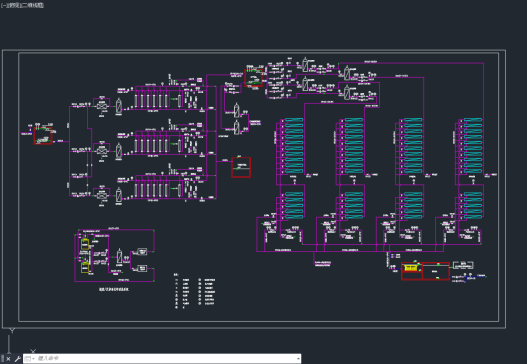The image size is (527, 364).
Task: Expand command history arrow at command line's right end
Action: point(298,359)
